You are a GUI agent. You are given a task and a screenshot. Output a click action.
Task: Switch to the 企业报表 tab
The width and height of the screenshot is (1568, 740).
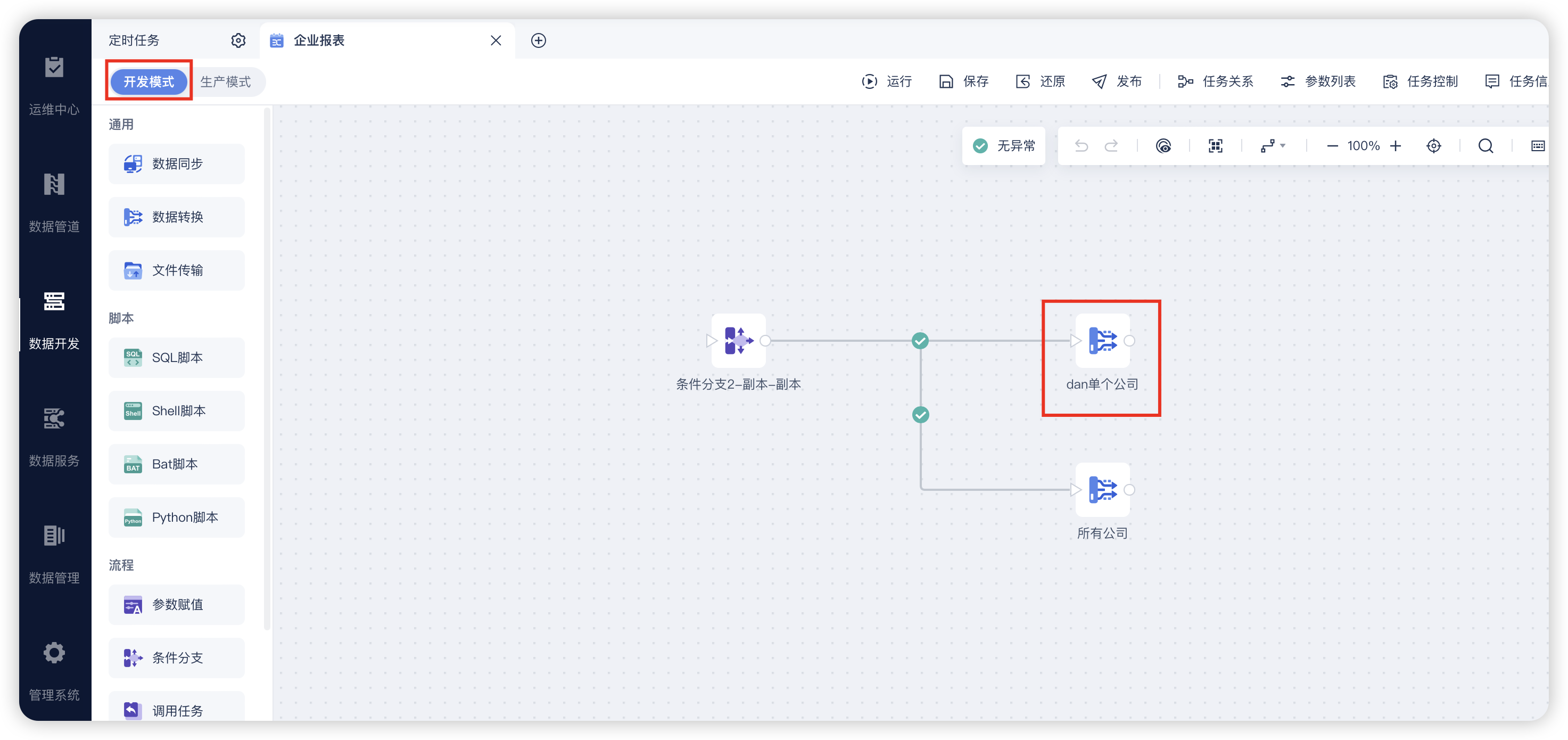(319, 40)
